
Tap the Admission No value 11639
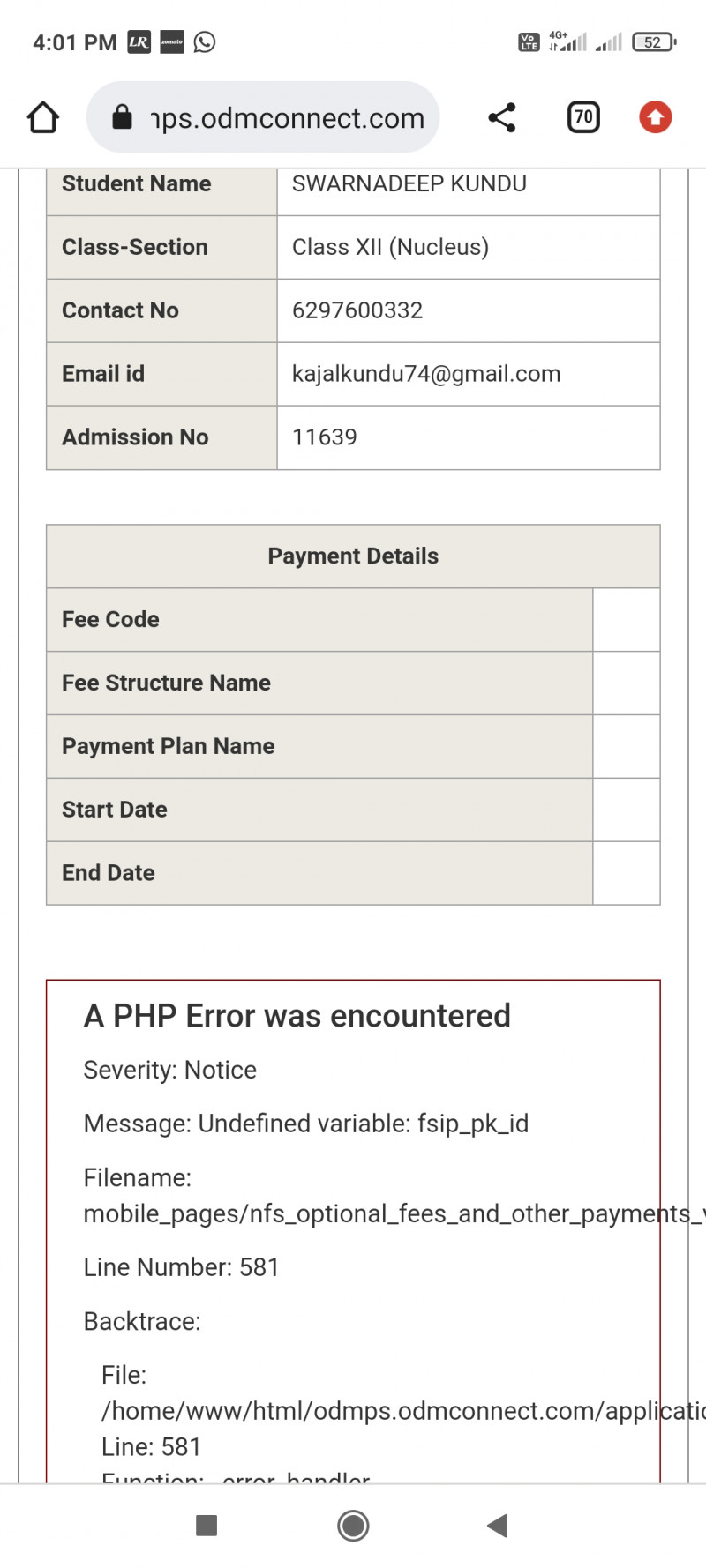pos(325,437)
